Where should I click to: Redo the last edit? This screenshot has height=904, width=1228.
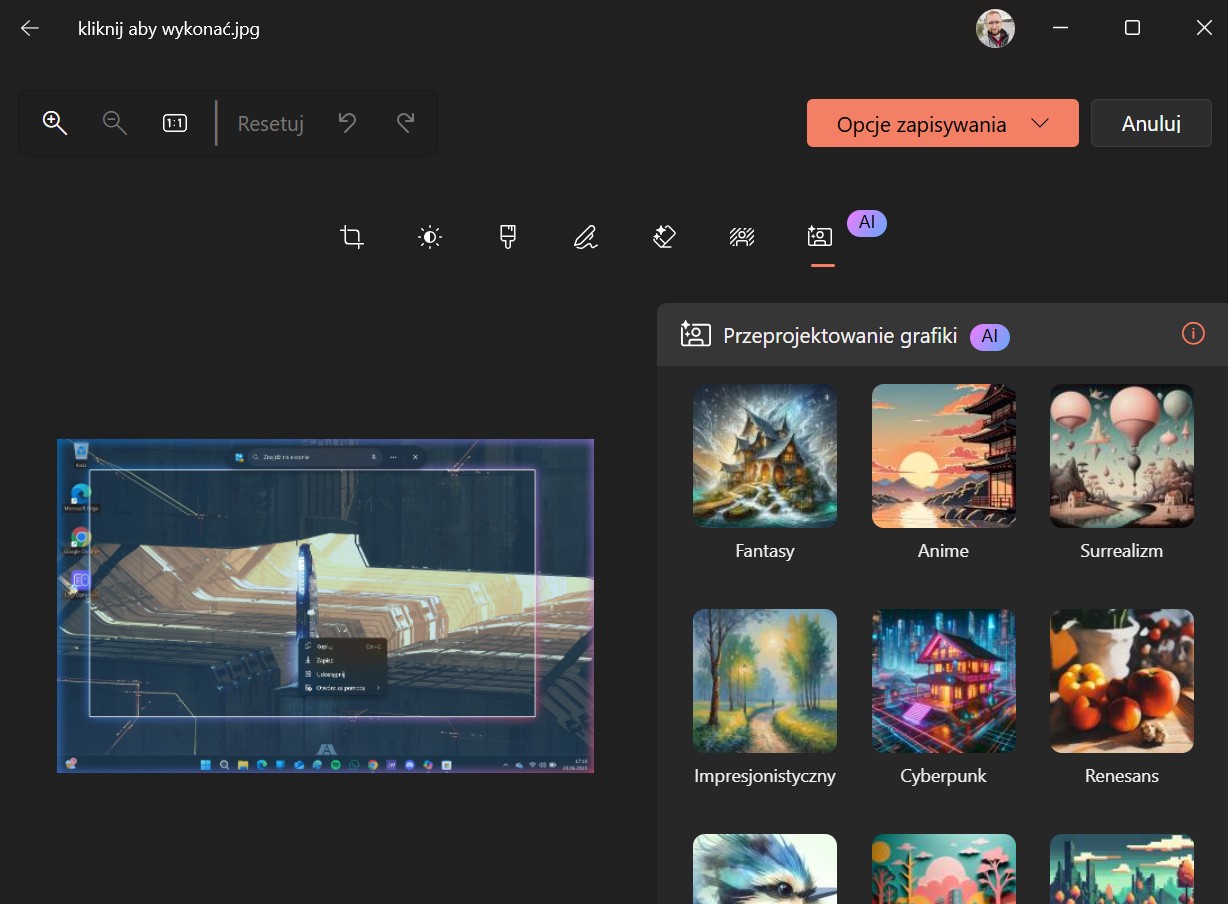405,123
